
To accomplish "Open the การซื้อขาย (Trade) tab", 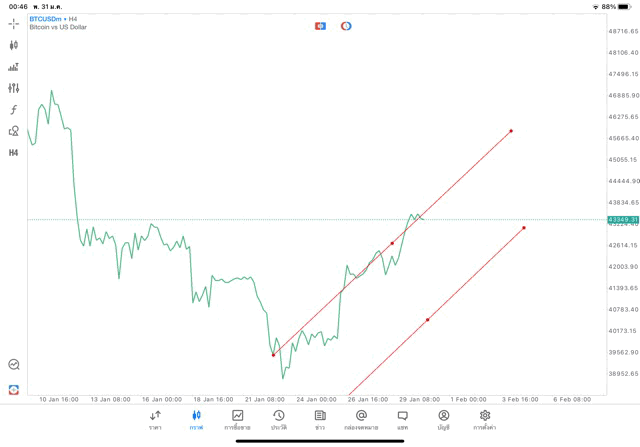I will pos(238,420).
